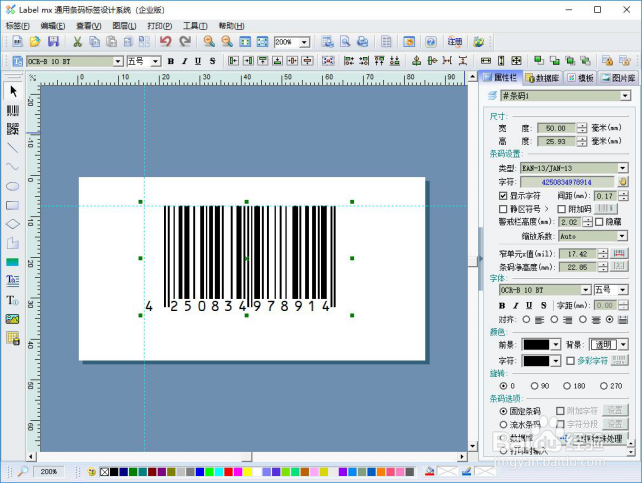Open the 编辑(E) menu
The height and width of the screenshot is (484, 642).
[53, 26]
